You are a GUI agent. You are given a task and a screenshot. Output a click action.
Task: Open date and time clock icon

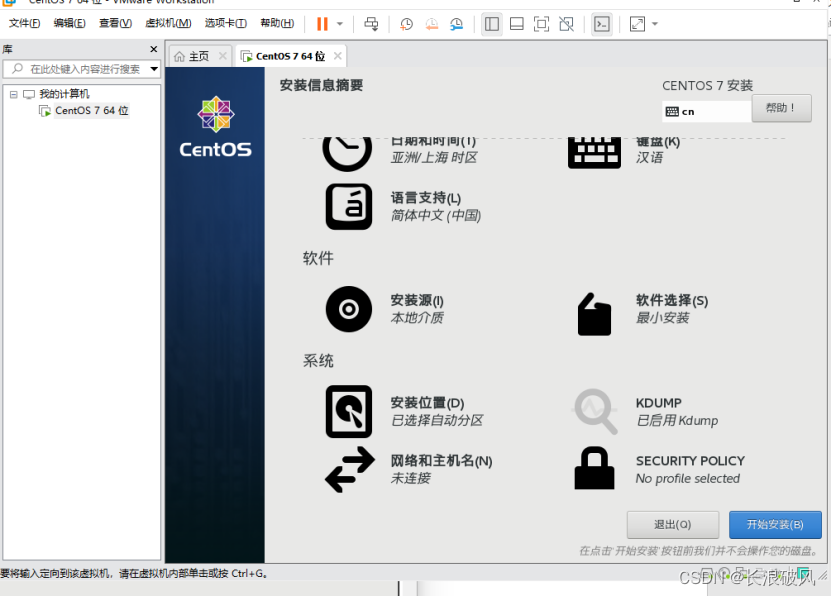click(x=347, y=154)
